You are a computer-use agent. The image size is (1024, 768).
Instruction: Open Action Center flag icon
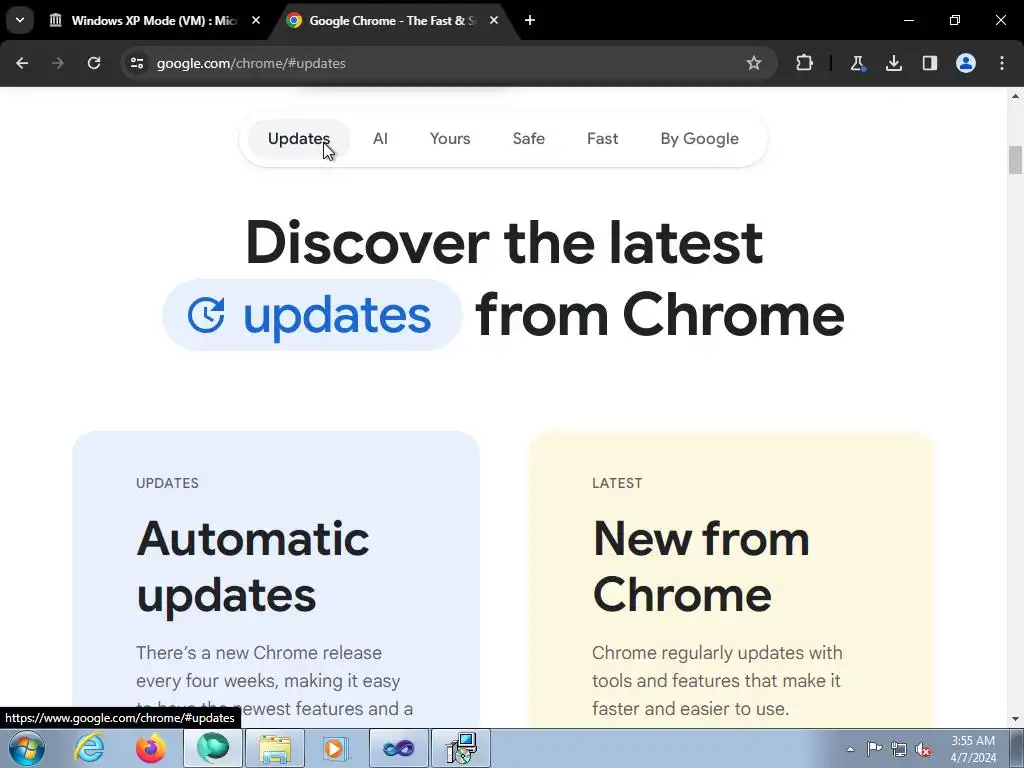tap(874, 749)
